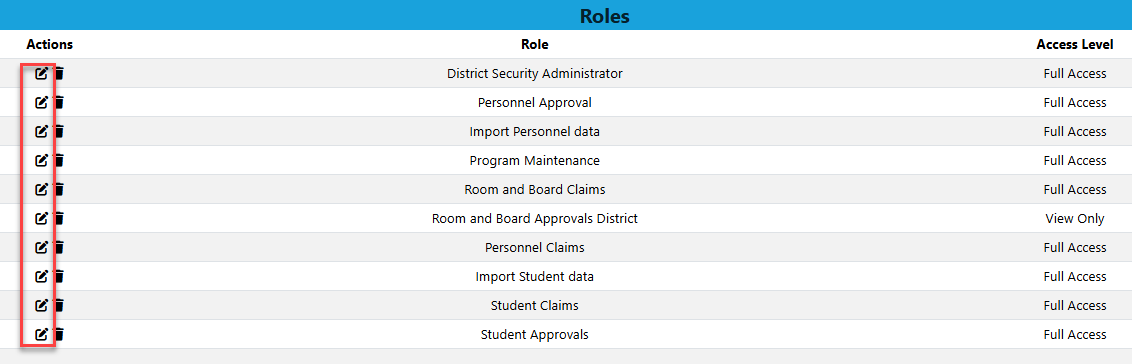Delete the Import Student data role
The image size is (1132, 364).
pyautogui.click(x=59, y=276)
